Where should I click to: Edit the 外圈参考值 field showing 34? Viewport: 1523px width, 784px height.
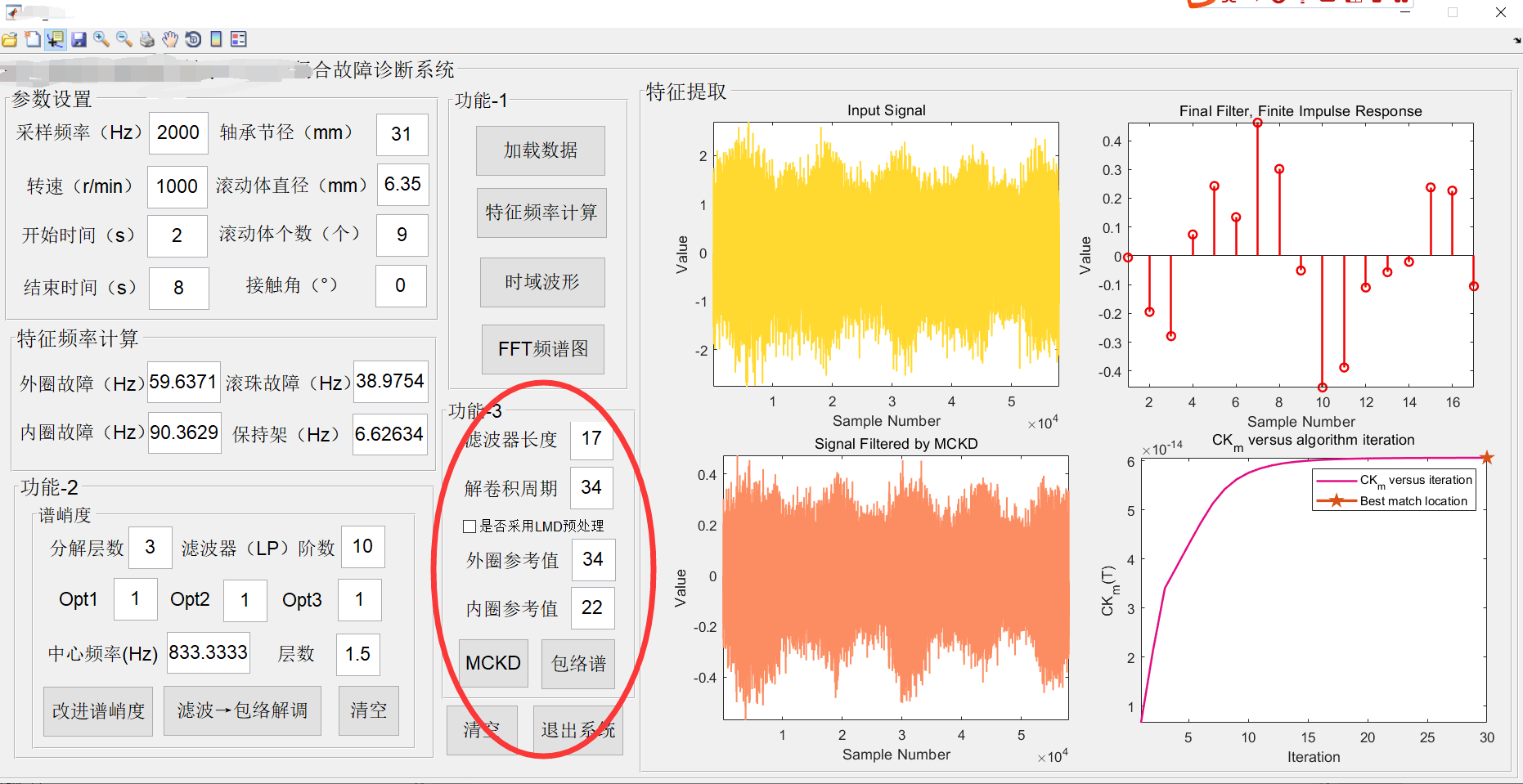point(593,560)
